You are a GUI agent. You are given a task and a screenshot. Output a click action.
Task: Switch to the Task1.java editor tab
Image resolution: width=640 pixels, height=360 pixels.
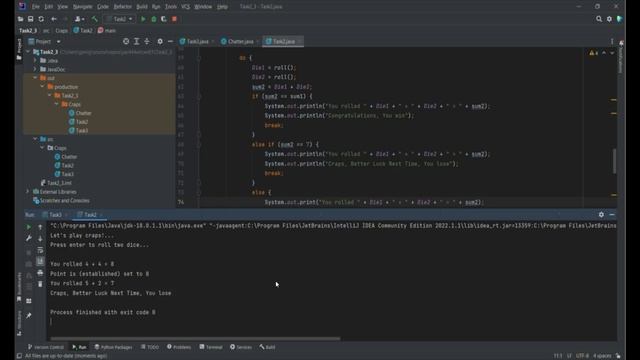[x=197, y=41]
